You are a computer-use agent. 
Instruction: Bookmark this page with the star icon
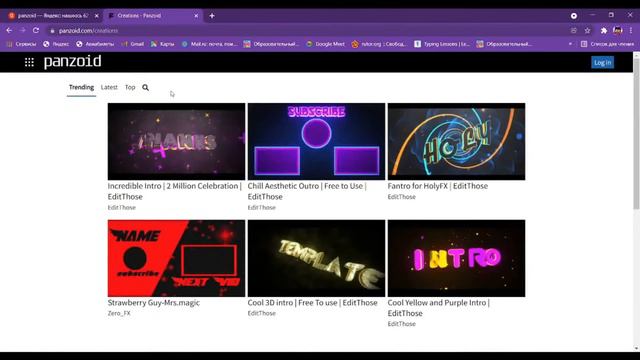pyautogui.click(x=587, y=31)
